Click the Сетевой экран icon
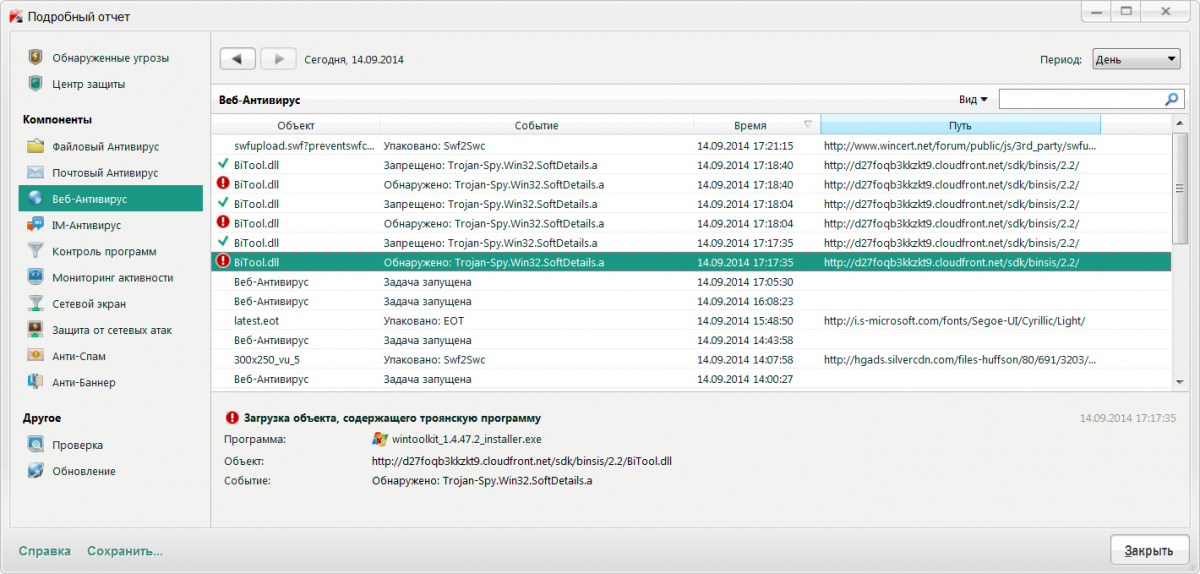This screenshot has height=574, width=1200. click(35, 304)
